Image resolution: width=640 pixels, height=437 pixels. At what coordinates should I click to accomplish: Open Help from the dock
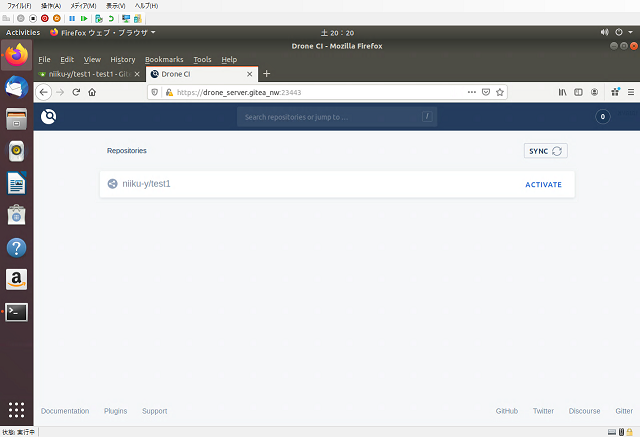pos(16,248)
